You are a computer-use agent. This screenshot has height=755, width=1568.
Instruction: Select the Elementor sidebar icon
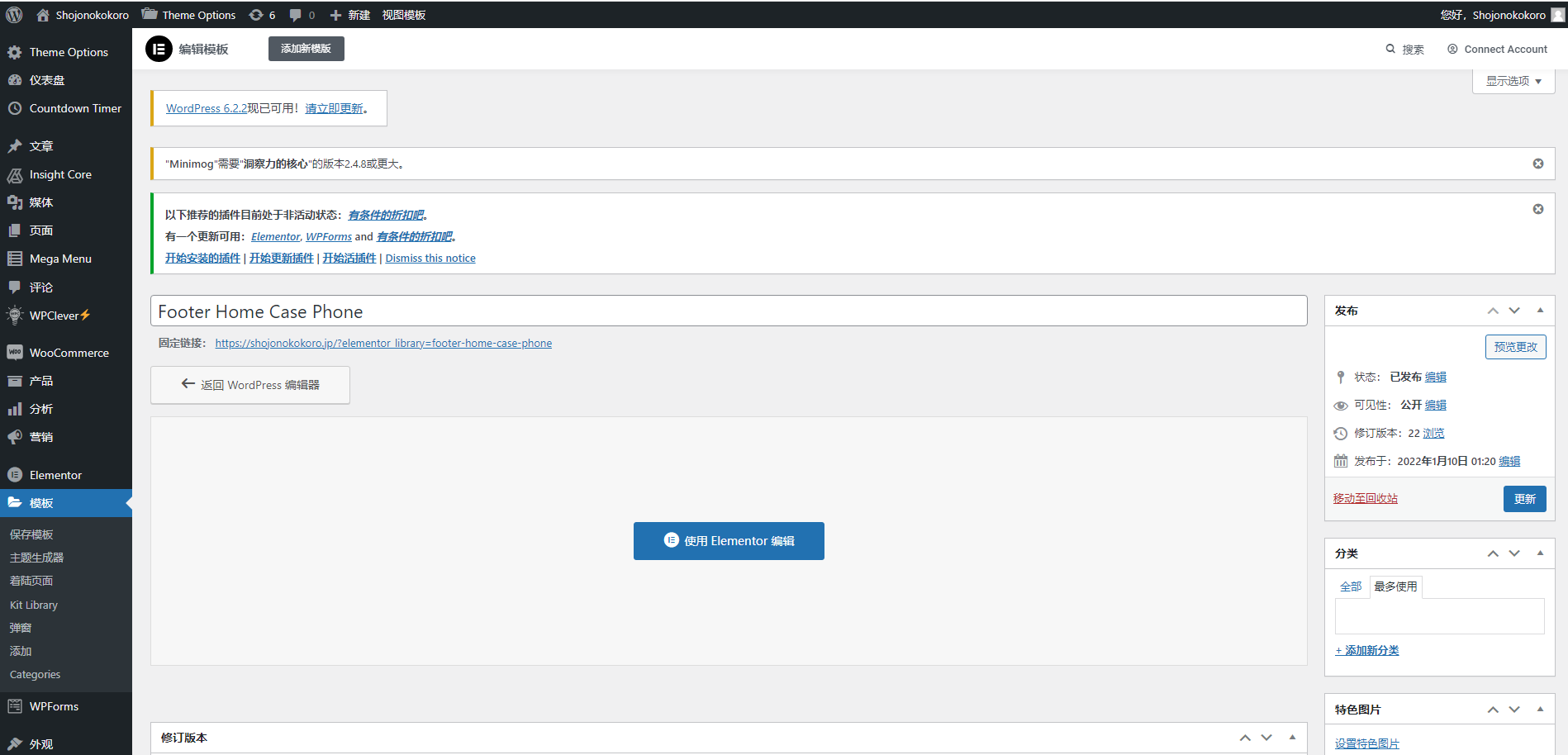click(14, 474)
